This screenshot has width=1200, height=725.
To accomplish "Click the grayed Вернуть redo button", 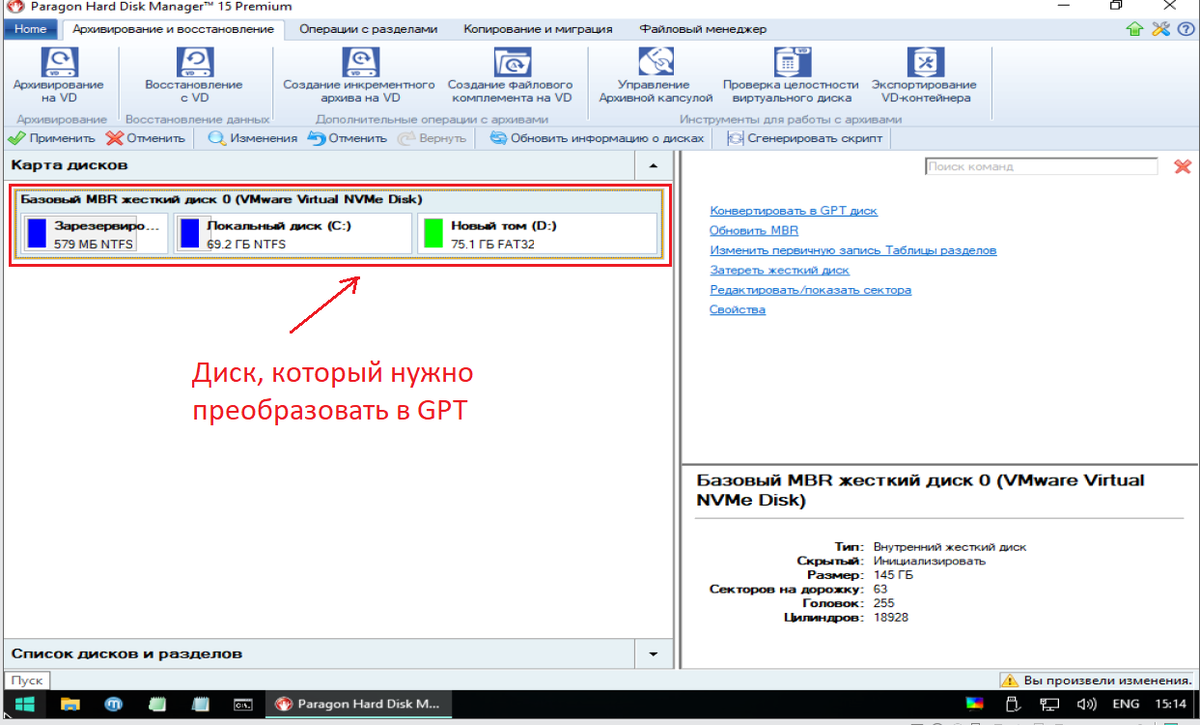I will [x=432, y=138].
